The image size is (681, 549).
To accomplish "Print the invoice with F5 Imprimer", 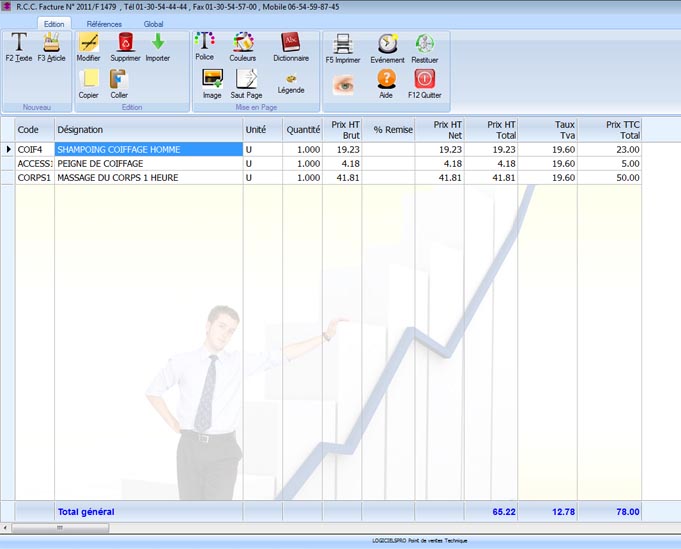I will point(343,44).
